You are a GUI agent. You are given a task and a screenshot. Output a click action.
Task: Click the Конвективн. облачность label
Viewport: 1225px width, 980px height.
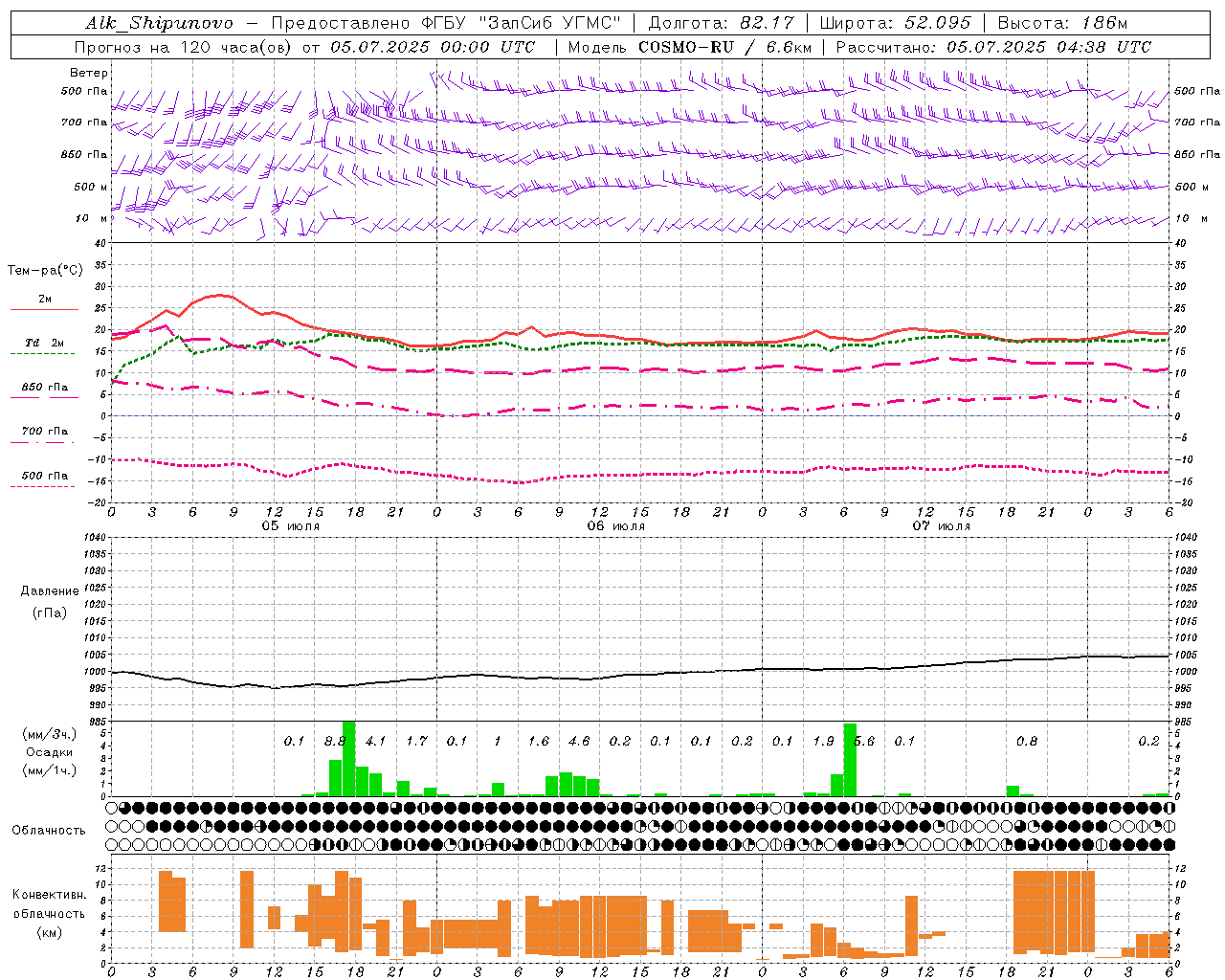[x=49, y=904]
